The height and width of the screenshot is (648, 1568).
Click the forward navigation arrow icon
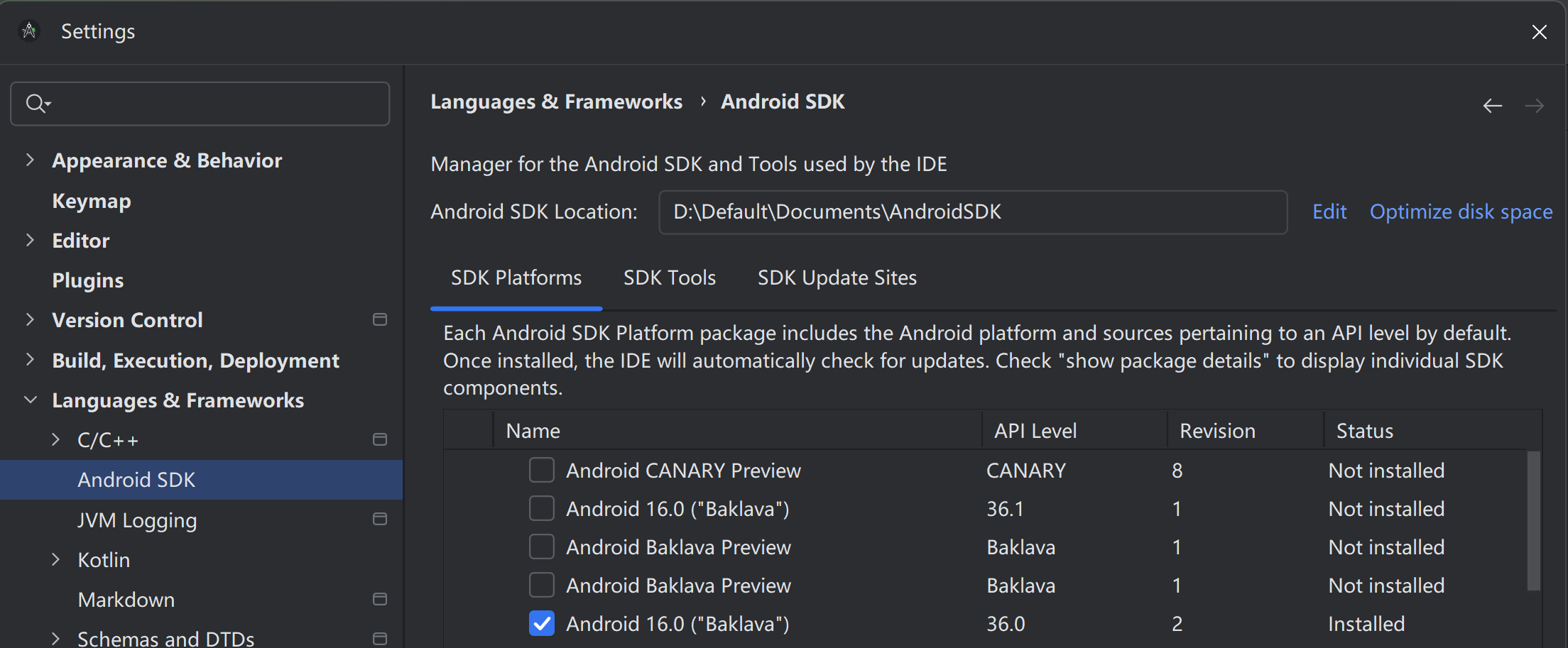(1534, 106)
